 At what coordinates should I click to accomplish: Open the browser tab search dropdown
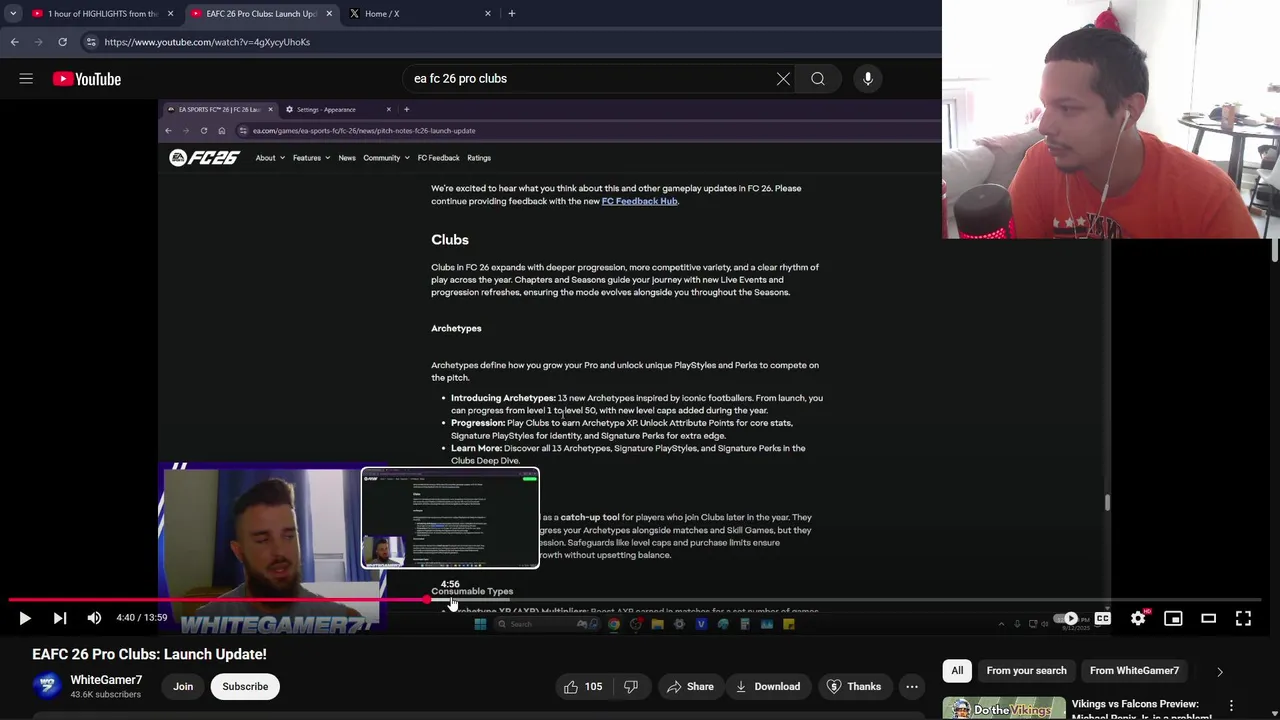pos(13,13)
